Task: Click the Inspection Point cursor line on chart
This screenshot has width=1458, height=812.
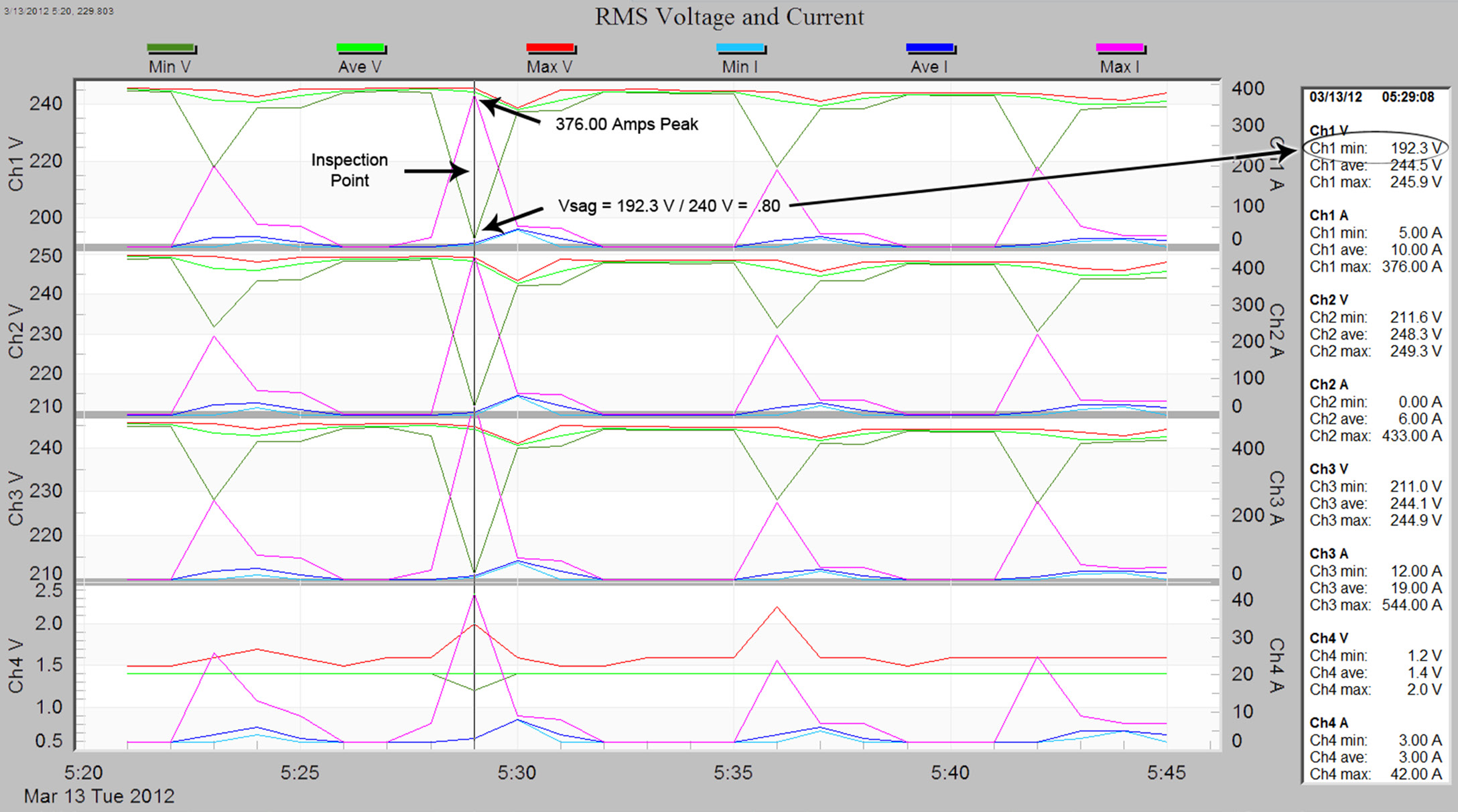Action: pyautogui.click(x=475, y=402)
